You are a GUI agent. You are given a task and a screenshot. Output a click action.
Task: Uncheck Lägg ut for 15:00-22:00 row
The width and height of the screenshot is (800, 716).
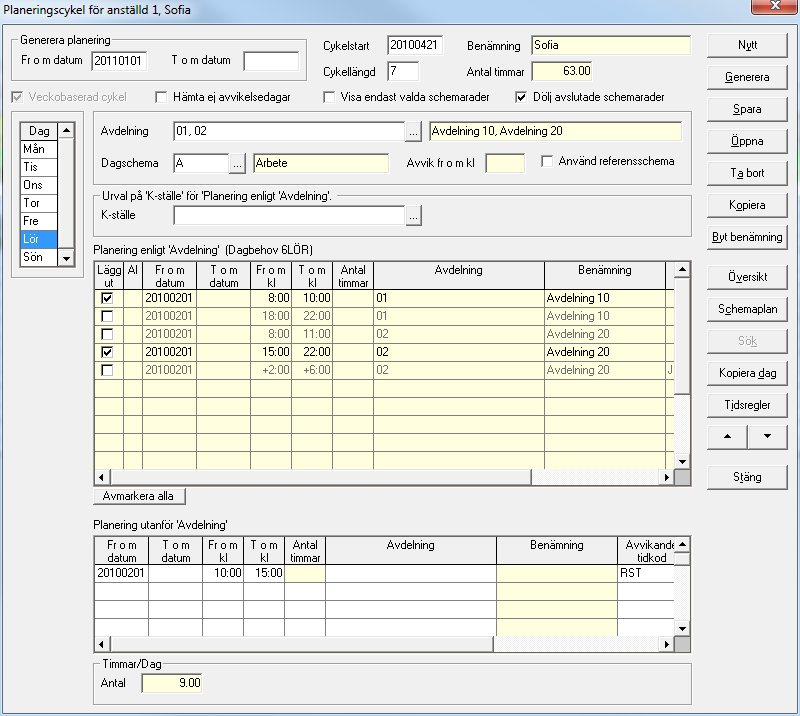coord(107,352)
